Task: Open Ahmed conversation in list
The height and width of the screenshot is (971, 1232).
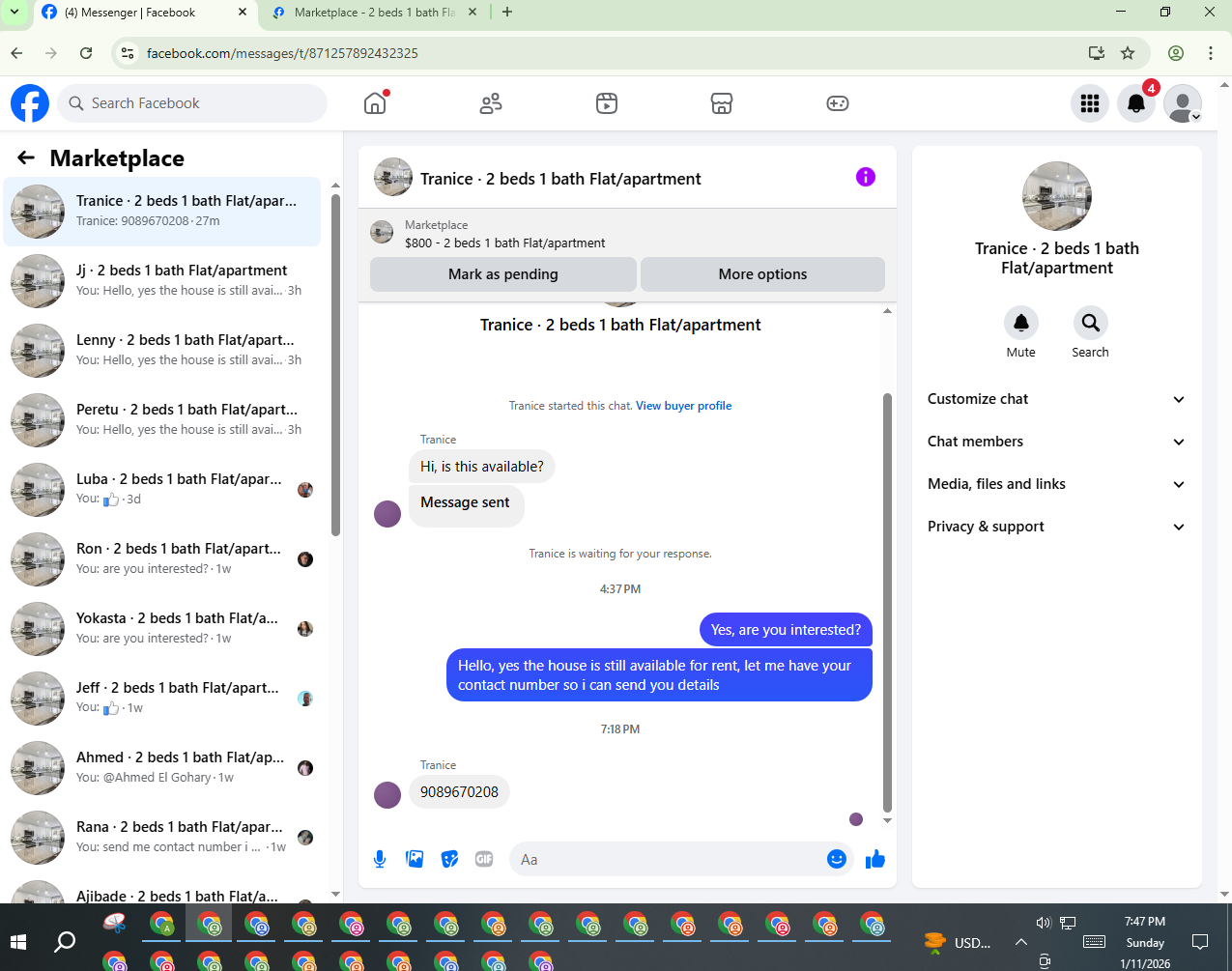Action: [162, 768]
